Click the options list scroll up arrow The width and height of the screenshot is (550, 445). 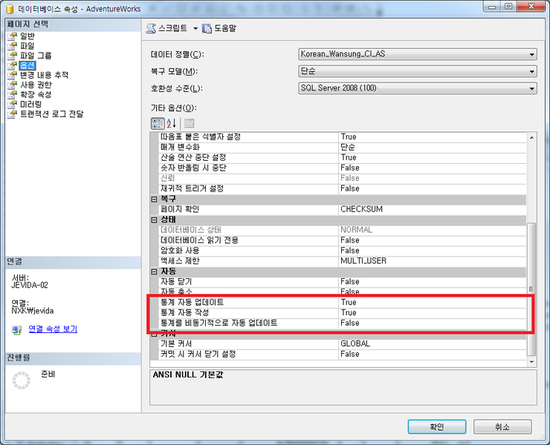coord(532,137)
